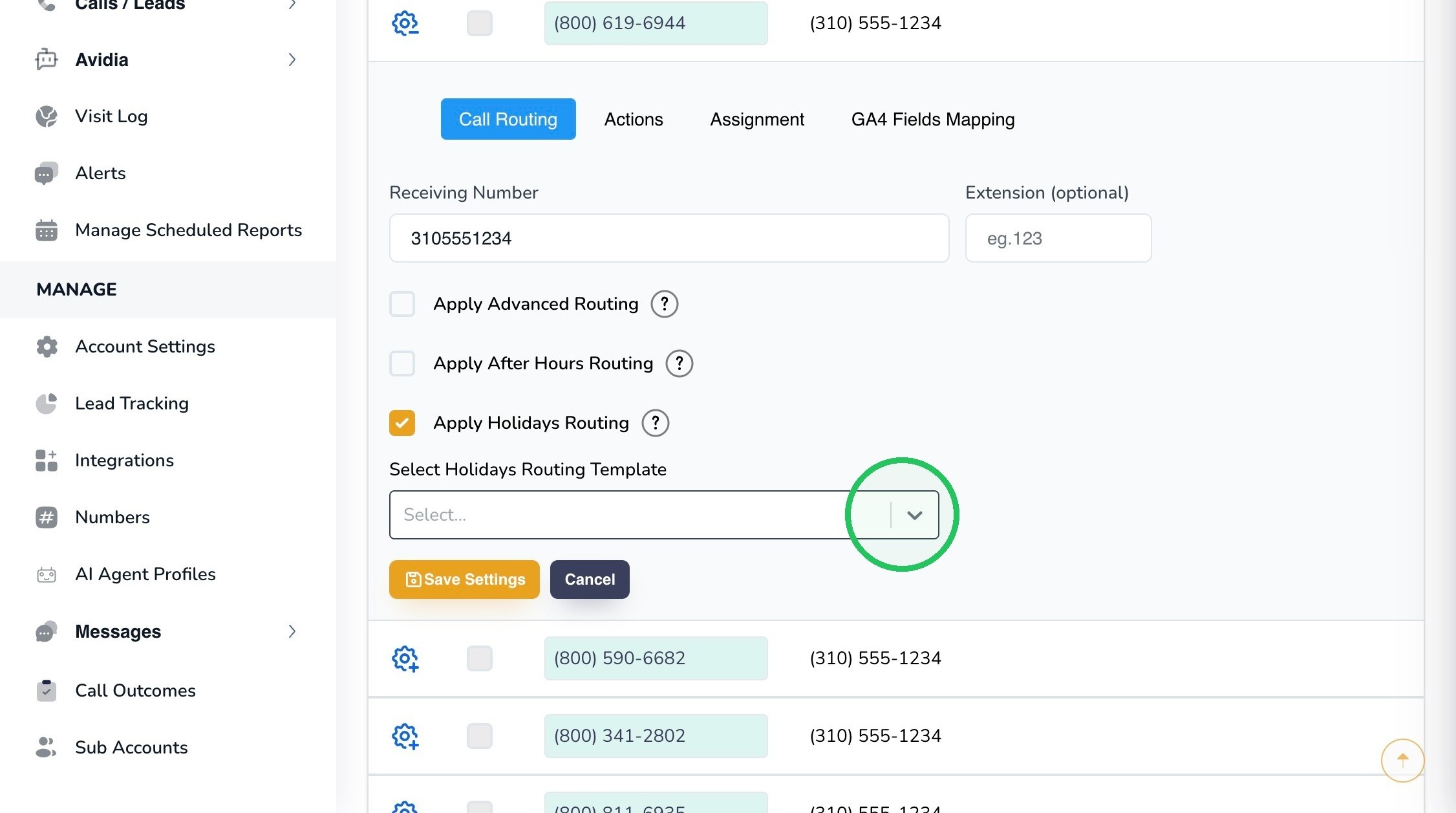
Task: Click the Messages bubble icon
Action: click(47, 631)
